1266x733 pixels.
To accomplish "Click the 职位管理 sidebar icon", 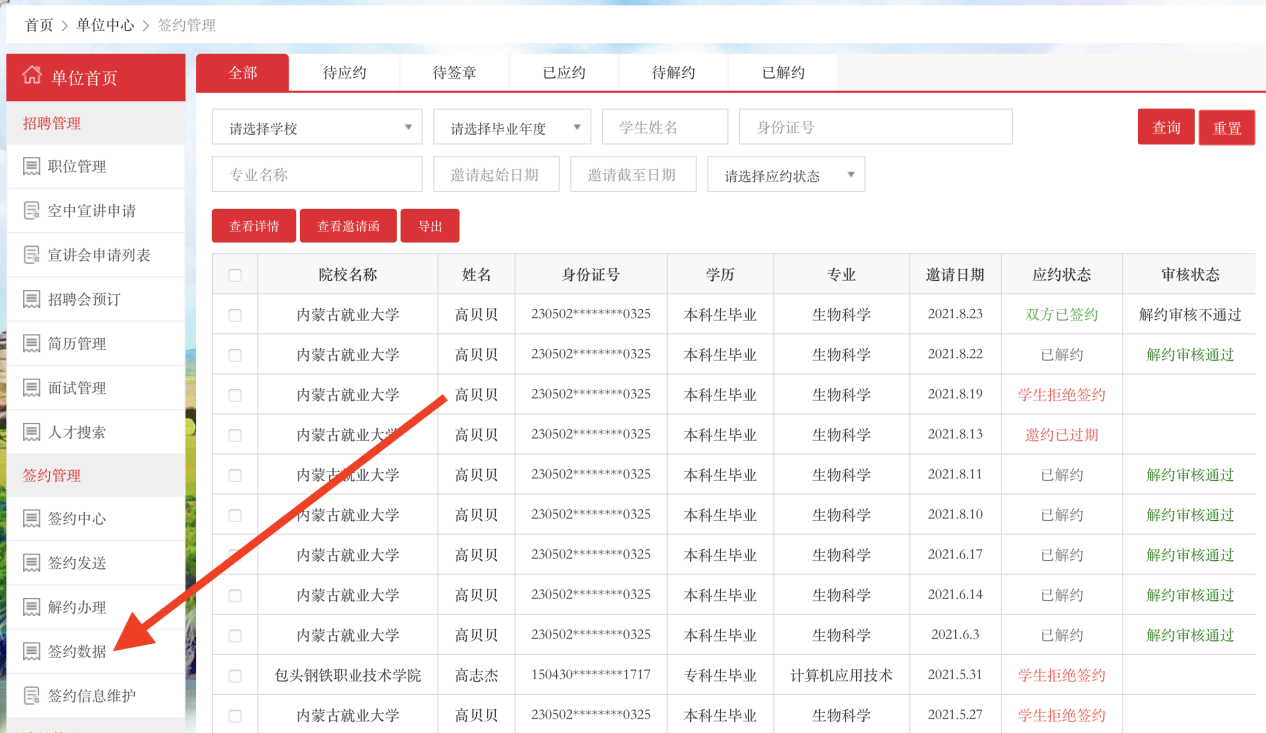I will click(x=31, y=167).
